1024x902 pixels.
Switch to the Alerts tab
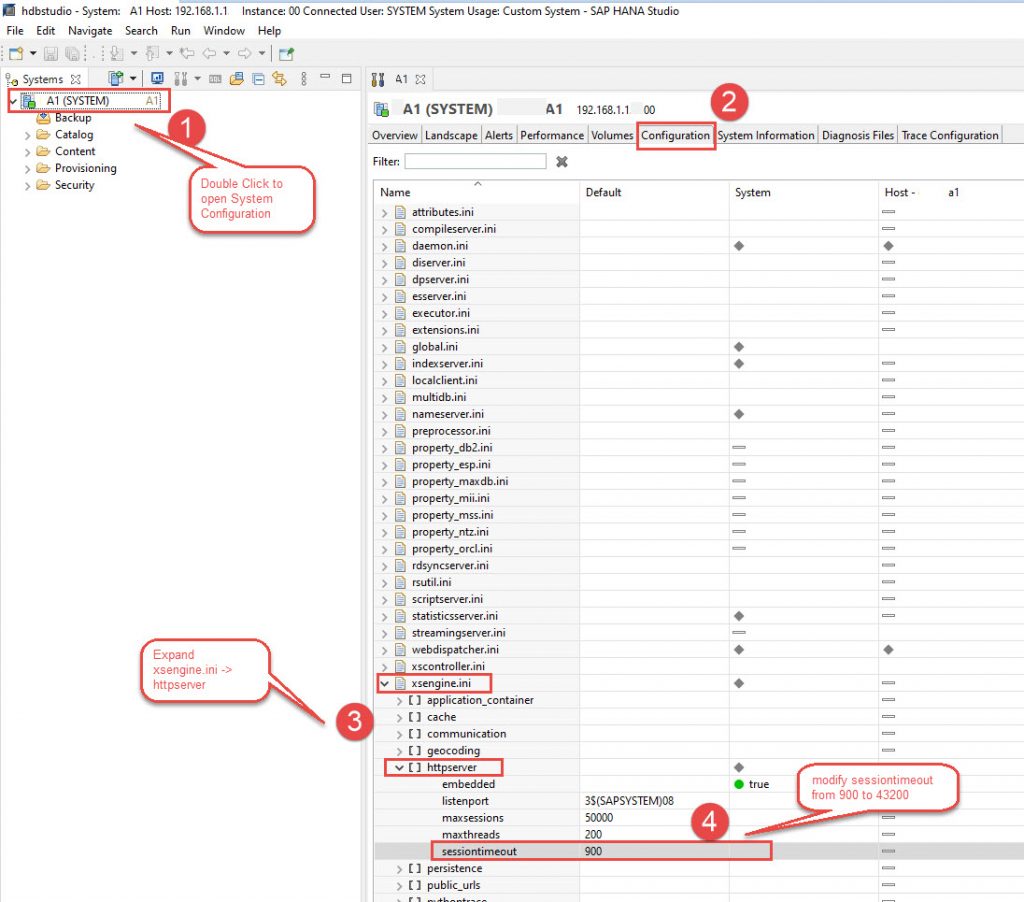click(499, 135)
